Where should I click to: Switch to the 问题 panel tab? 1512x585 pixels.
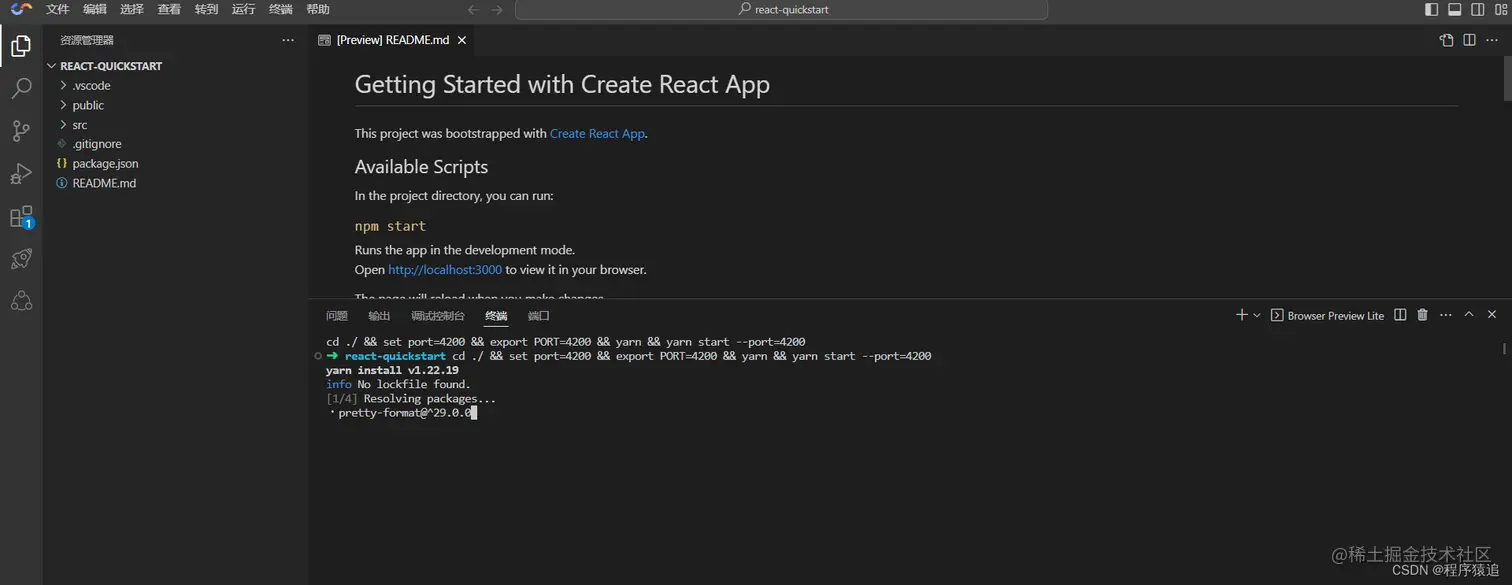337,316
